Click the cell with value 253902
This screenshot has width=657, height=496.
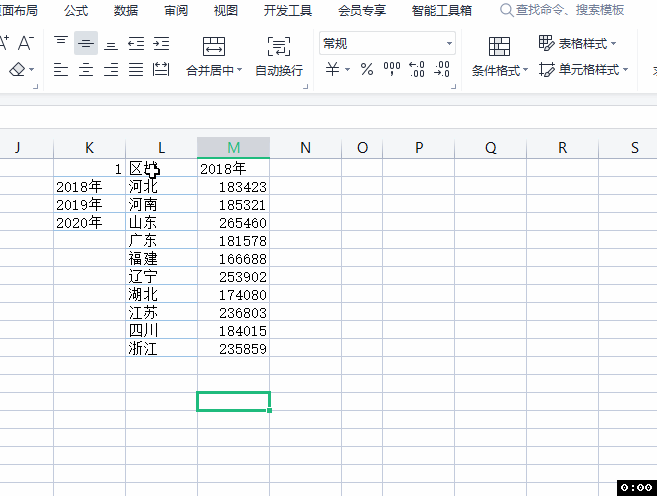233,276
